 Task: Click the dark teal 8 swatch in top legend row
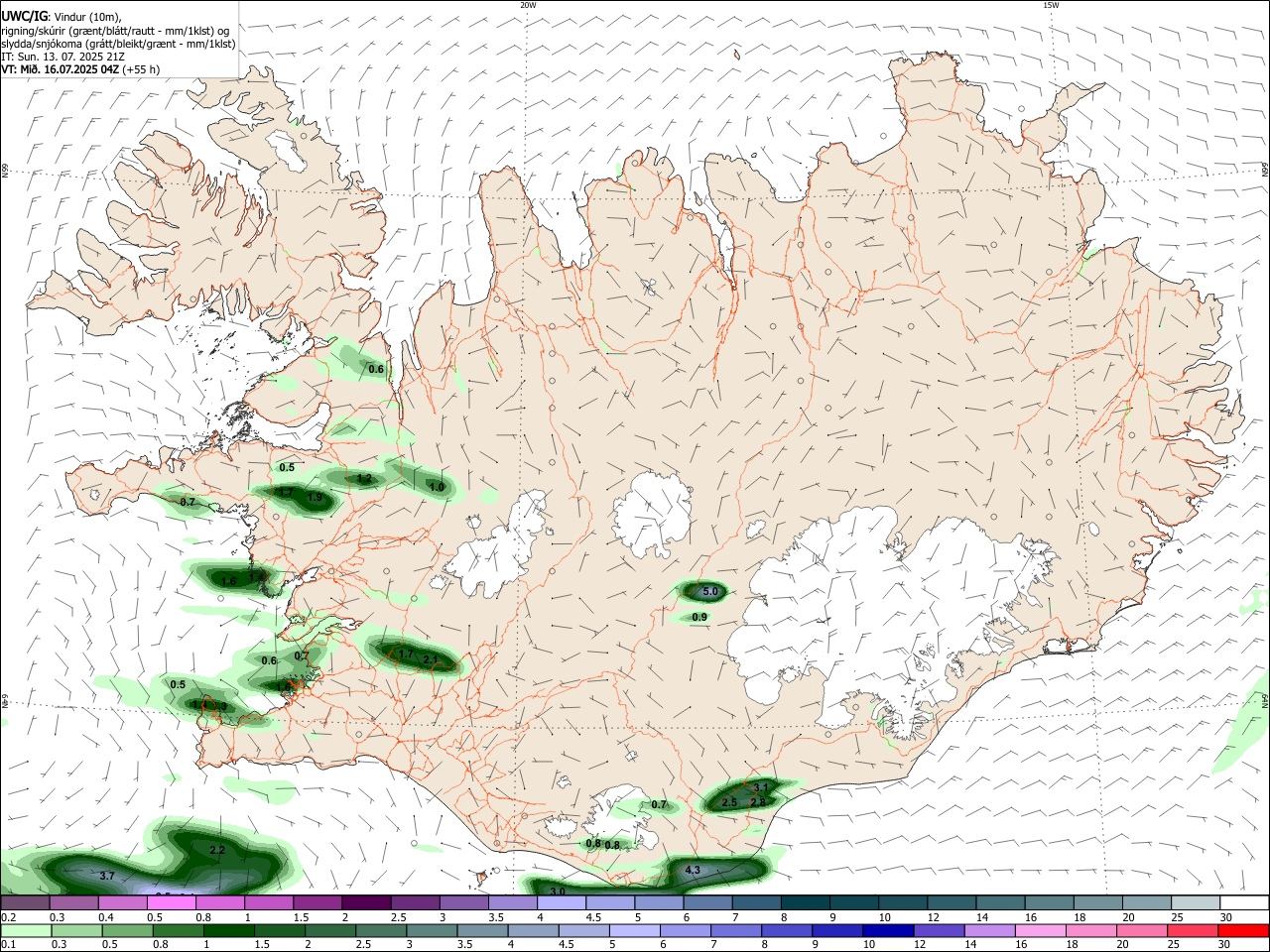coord(805,902)
